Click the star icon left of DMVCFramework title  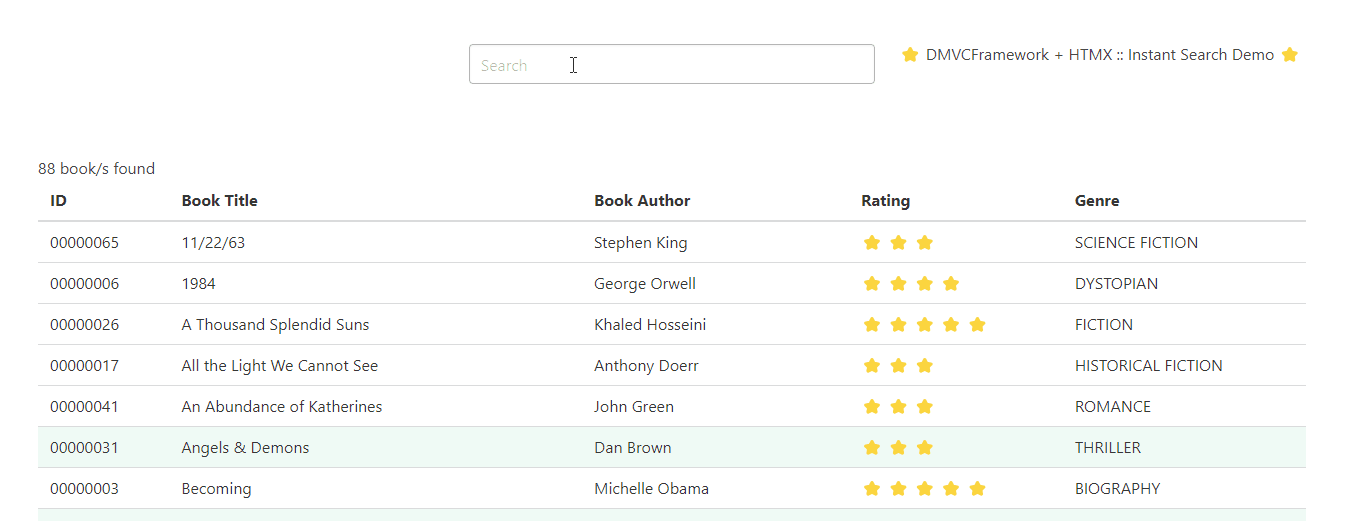(910, 55)
